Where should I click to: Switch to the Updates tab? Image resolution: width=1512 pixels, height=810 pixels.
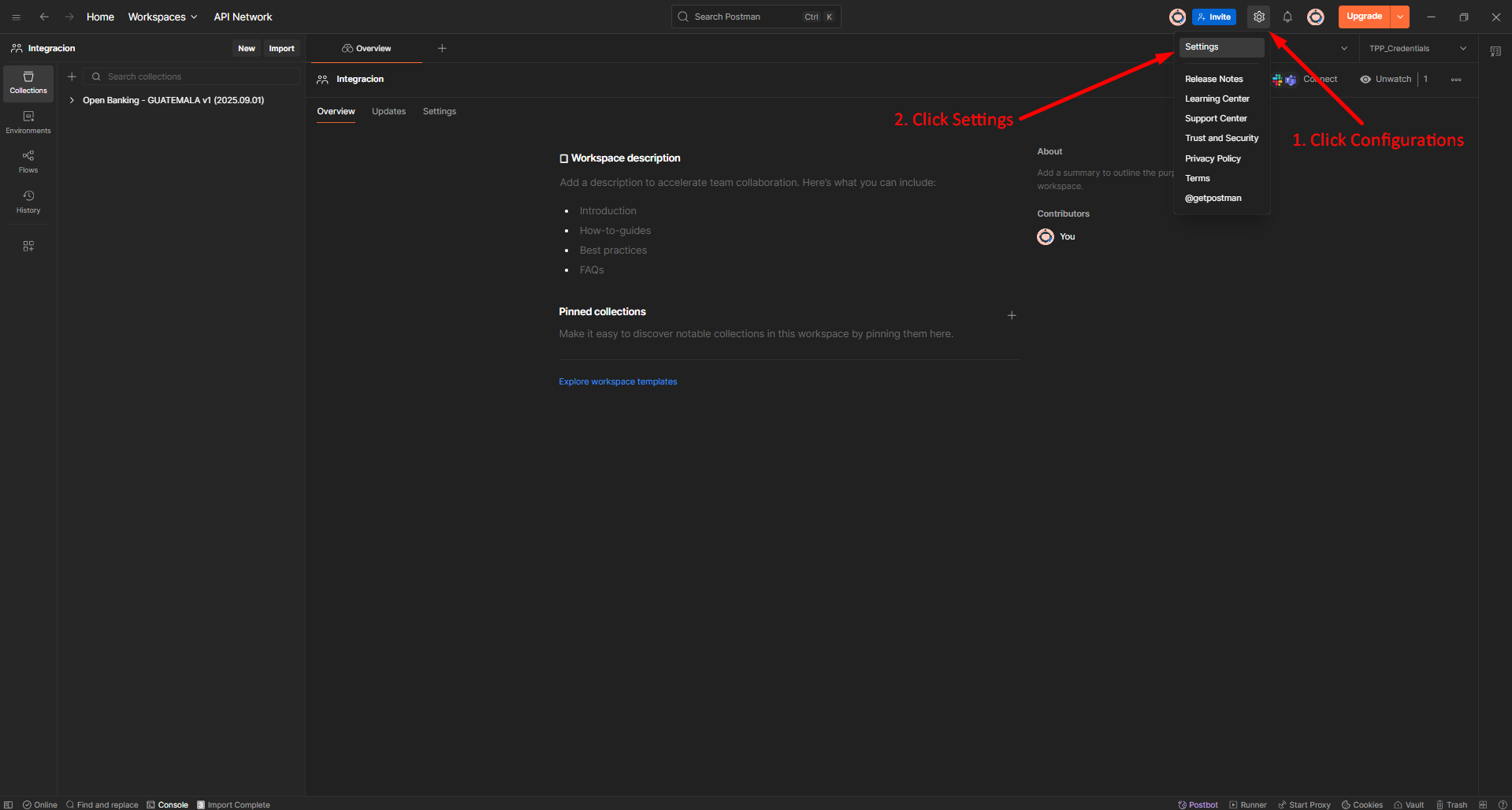click(388, 111)
